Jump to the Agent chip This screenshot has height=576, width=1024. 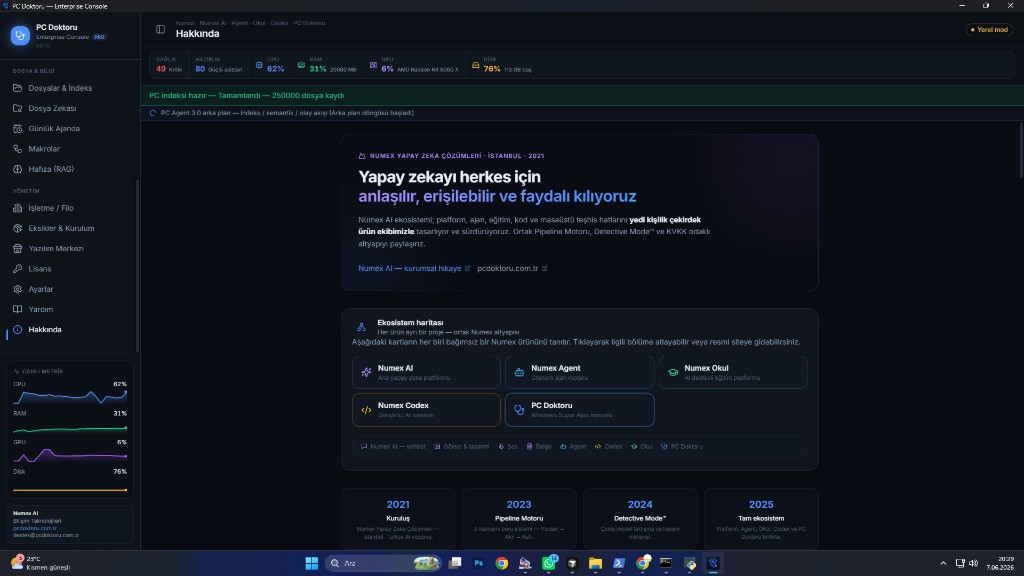tap(573, 447)
